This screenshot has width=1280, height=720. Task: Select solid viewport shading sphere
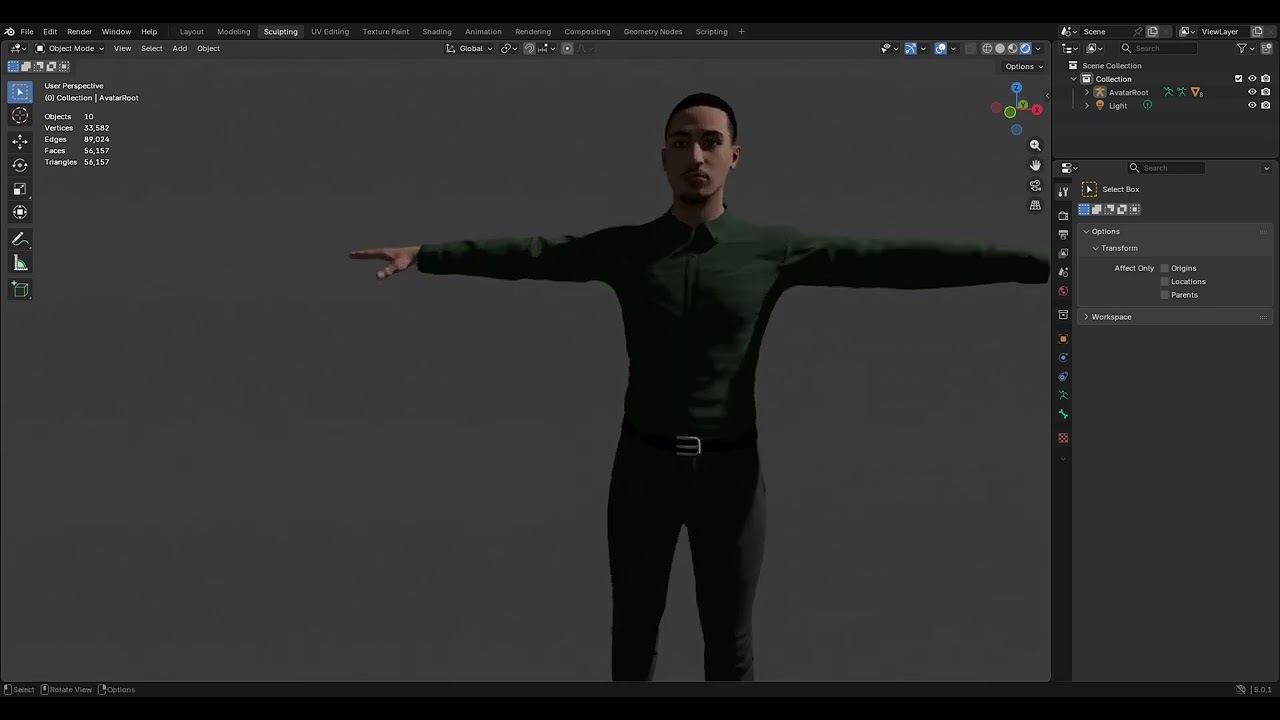pos(1000,48)
